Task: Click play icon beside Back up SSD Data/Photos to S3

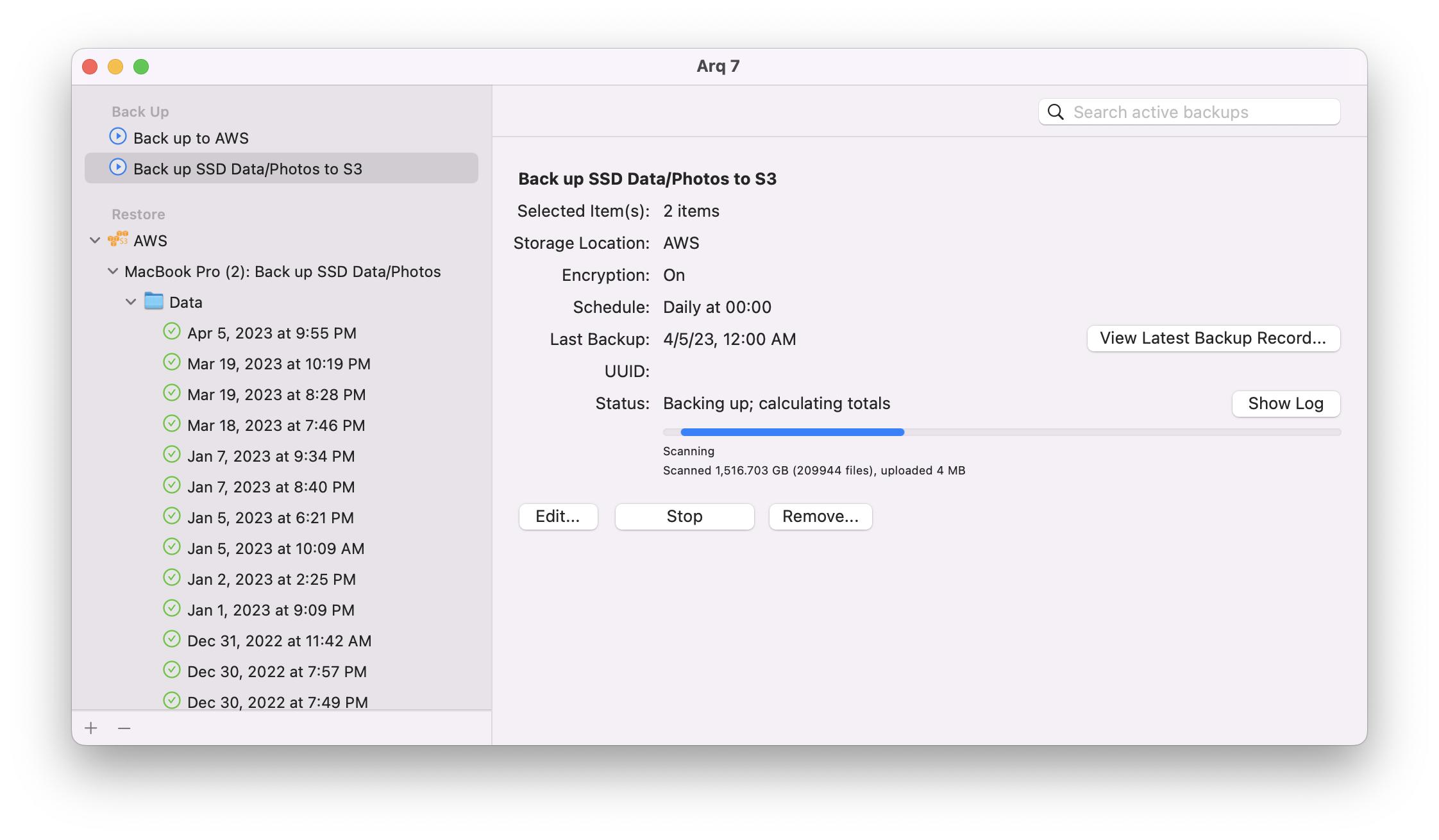Action: 118,167
